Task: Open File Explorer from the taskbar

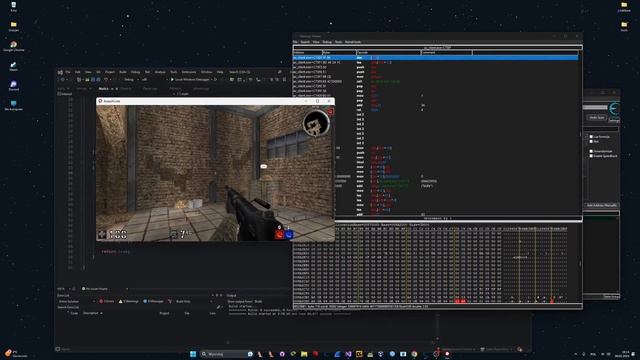Action: click(304, 354)
